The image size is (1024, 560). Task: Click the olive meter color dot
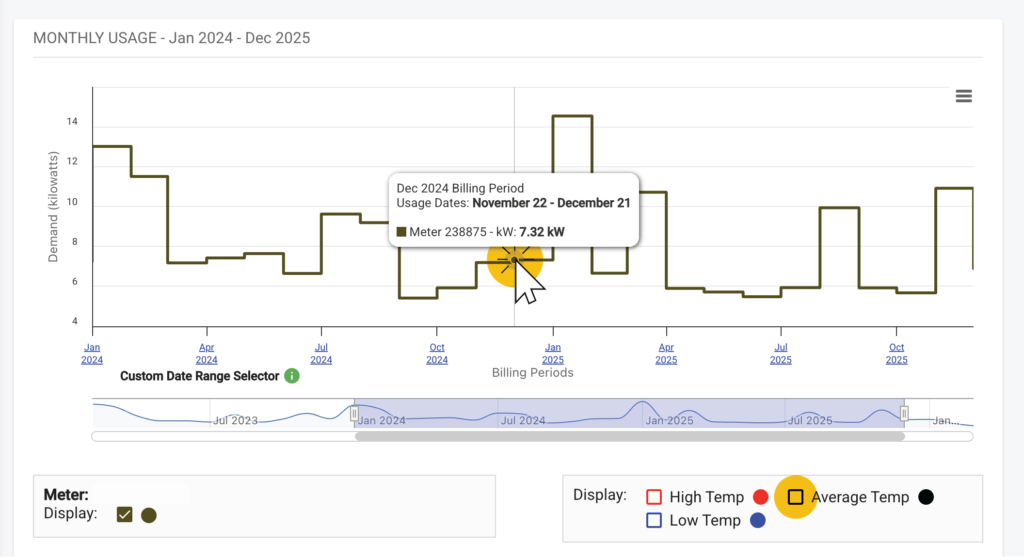point(149,515)
